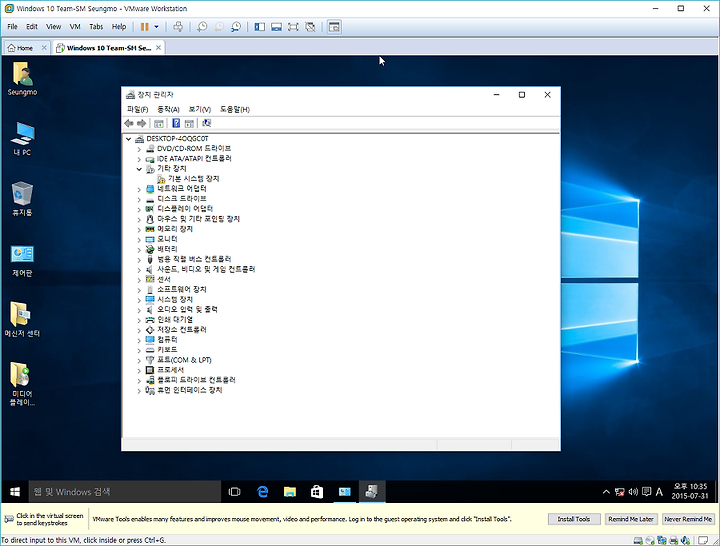Expand the 네트워크 어댑터 node

pyautogui.click(x=139, y=189)
